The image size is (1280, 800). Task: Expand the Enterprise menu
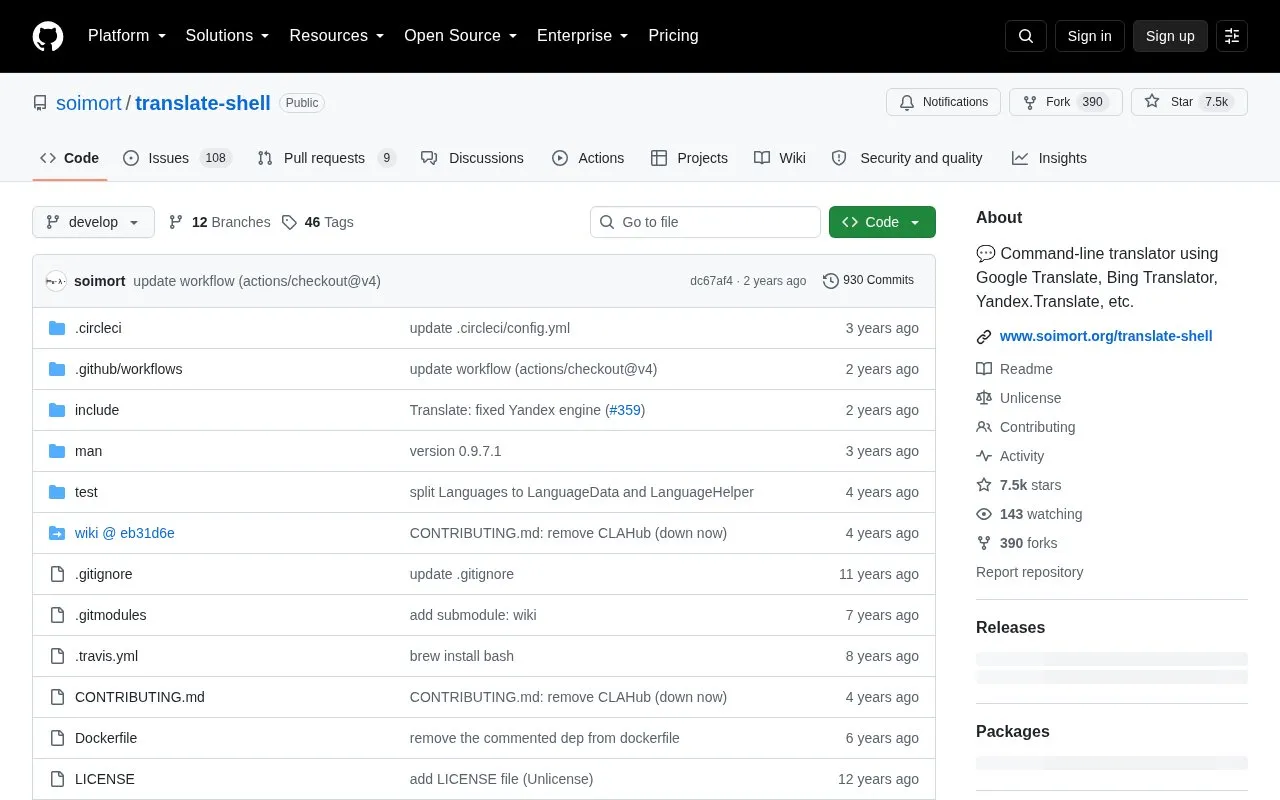point(583,36)
